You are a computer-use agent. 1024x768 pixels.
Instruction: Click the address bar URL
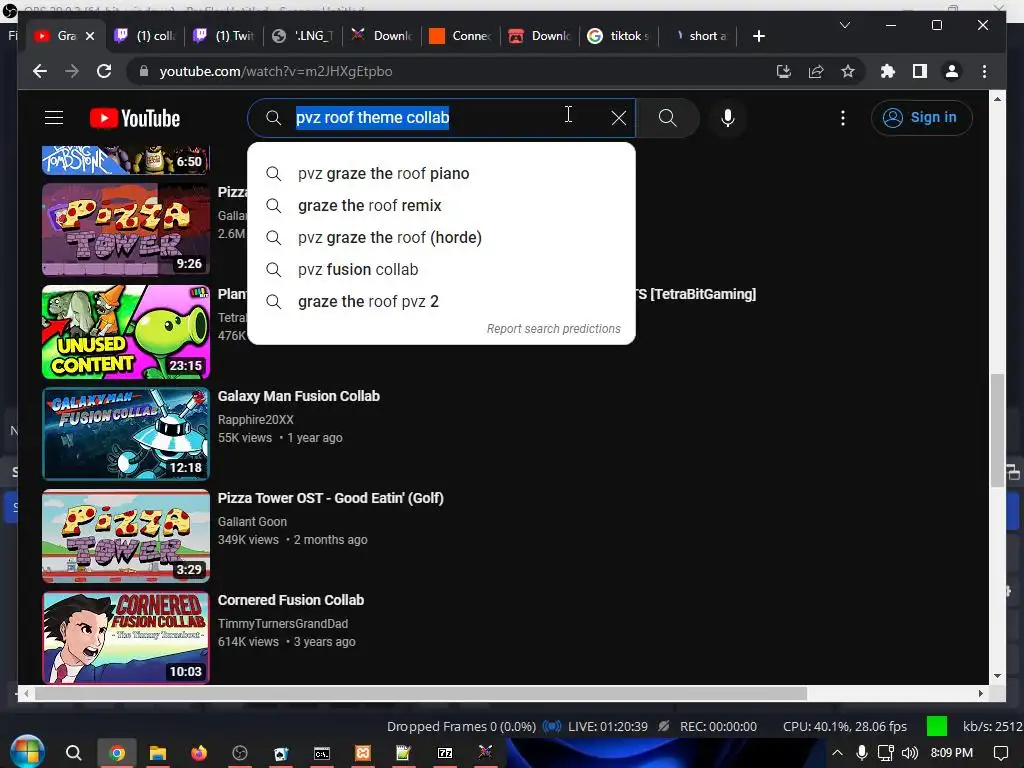coord(276,71)
